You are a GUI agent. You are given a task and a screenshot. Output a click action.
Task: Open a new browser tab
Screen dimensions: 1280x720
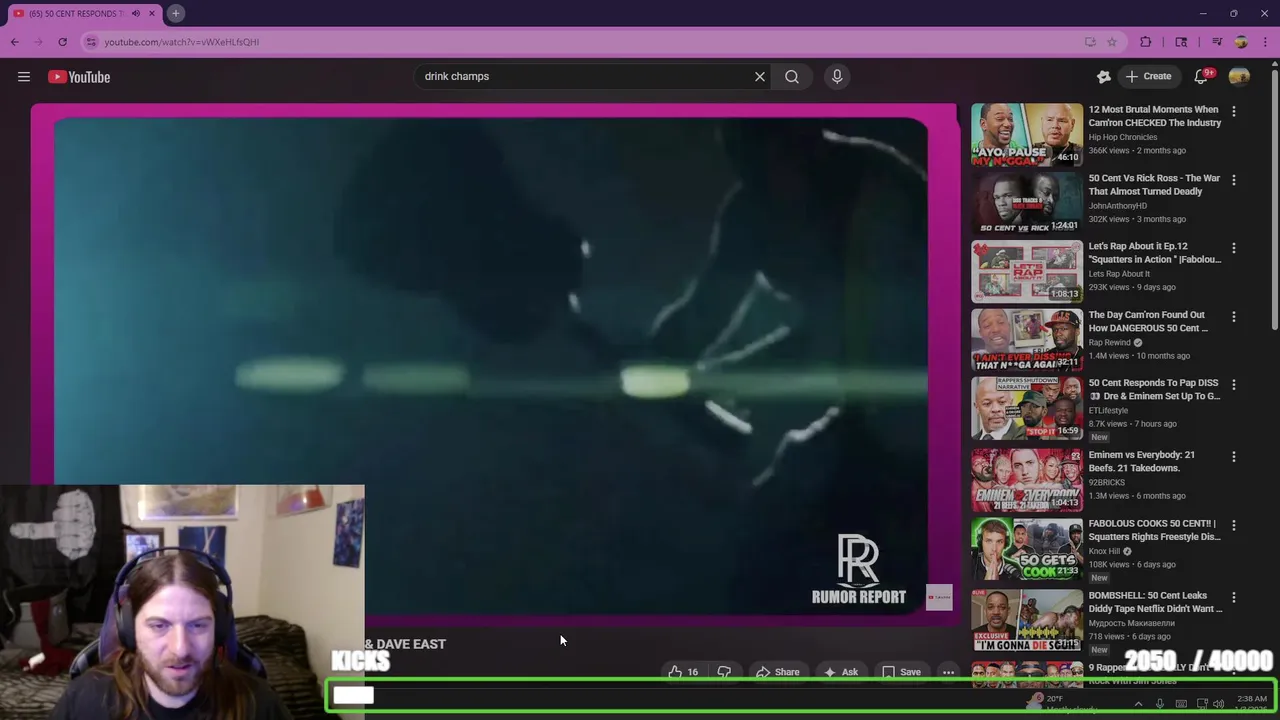click(x=175, y=13)
